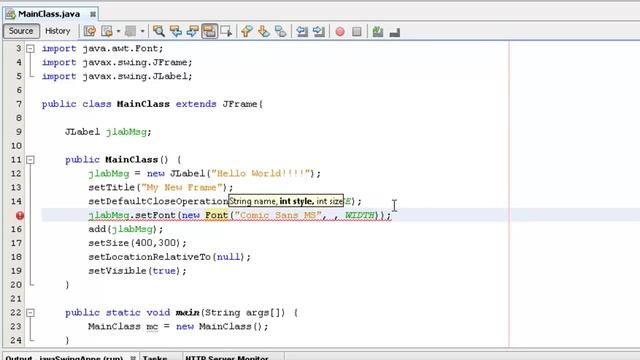Switch to History view
Image resolution: width=640 pixels, height=360 pixels.
pyautogui.click(x=58, y=31)
